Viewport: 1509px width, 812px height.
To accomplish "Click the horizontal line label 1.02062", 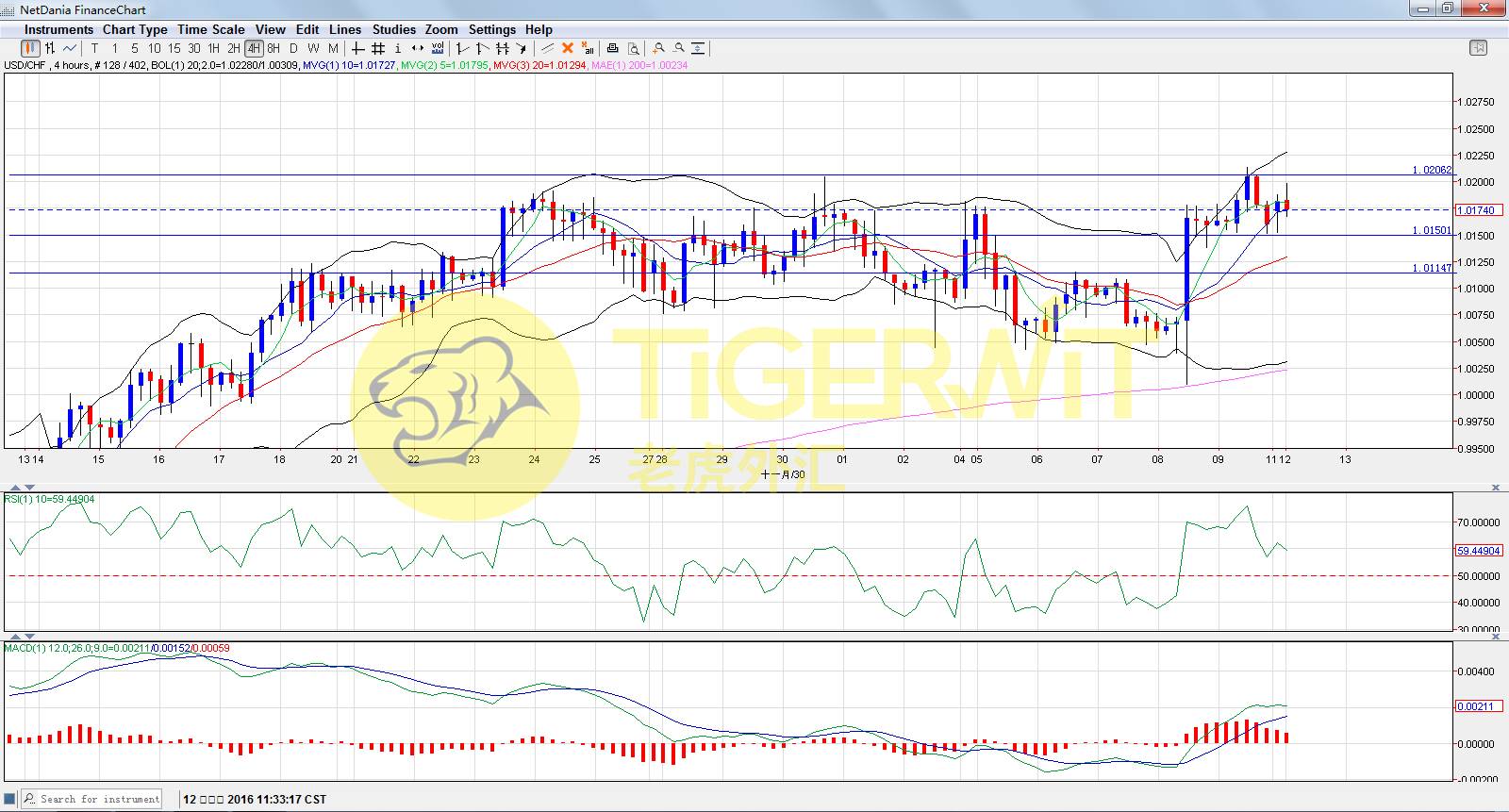I will point(1432,170).
